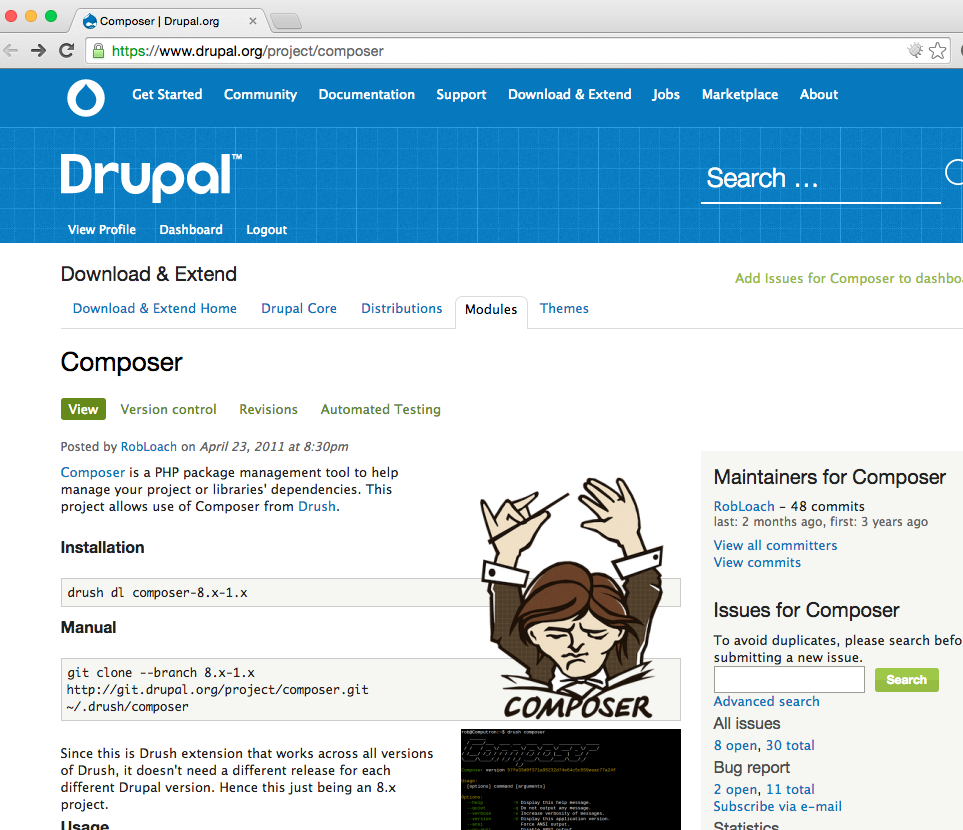Go to Documentation in top navigation
Screen dimensions: 963x830
point(367,95)
